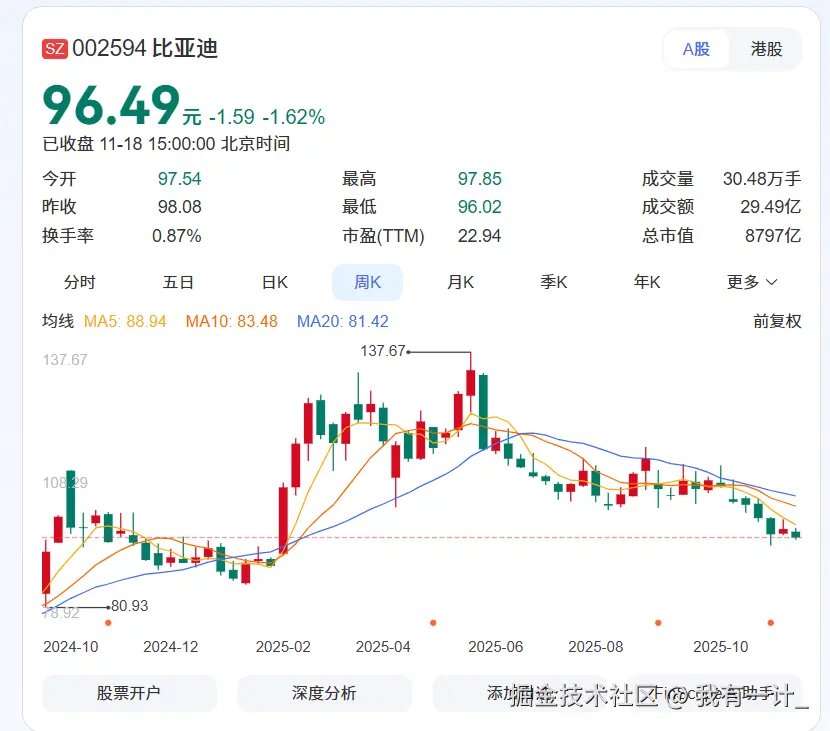Screen dimensions: 830x731
Task: Open the 前复权 price adjustment selector
Action: pyautogui.click(x=777, y=322)
